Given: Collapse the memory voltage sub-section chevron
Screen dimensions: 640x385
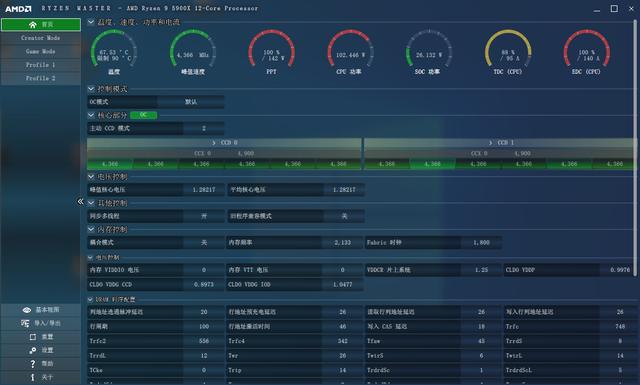Looking at the screenshot, I should pos(90,258).
